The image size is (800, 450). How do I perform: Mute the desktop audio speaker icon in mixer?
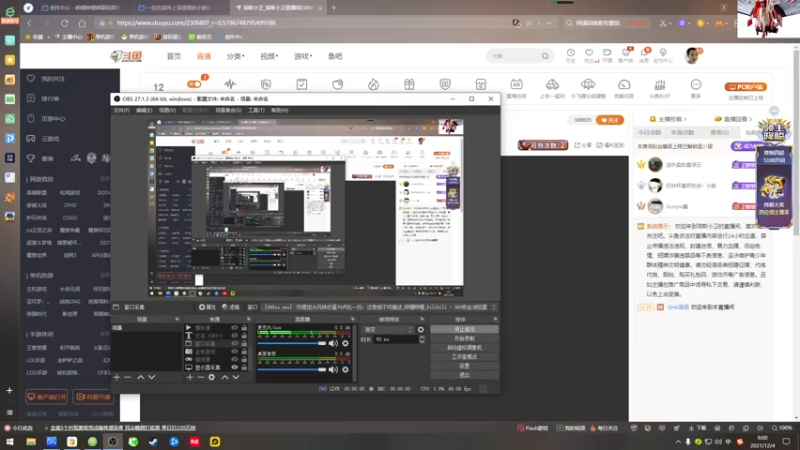point(333,369)
